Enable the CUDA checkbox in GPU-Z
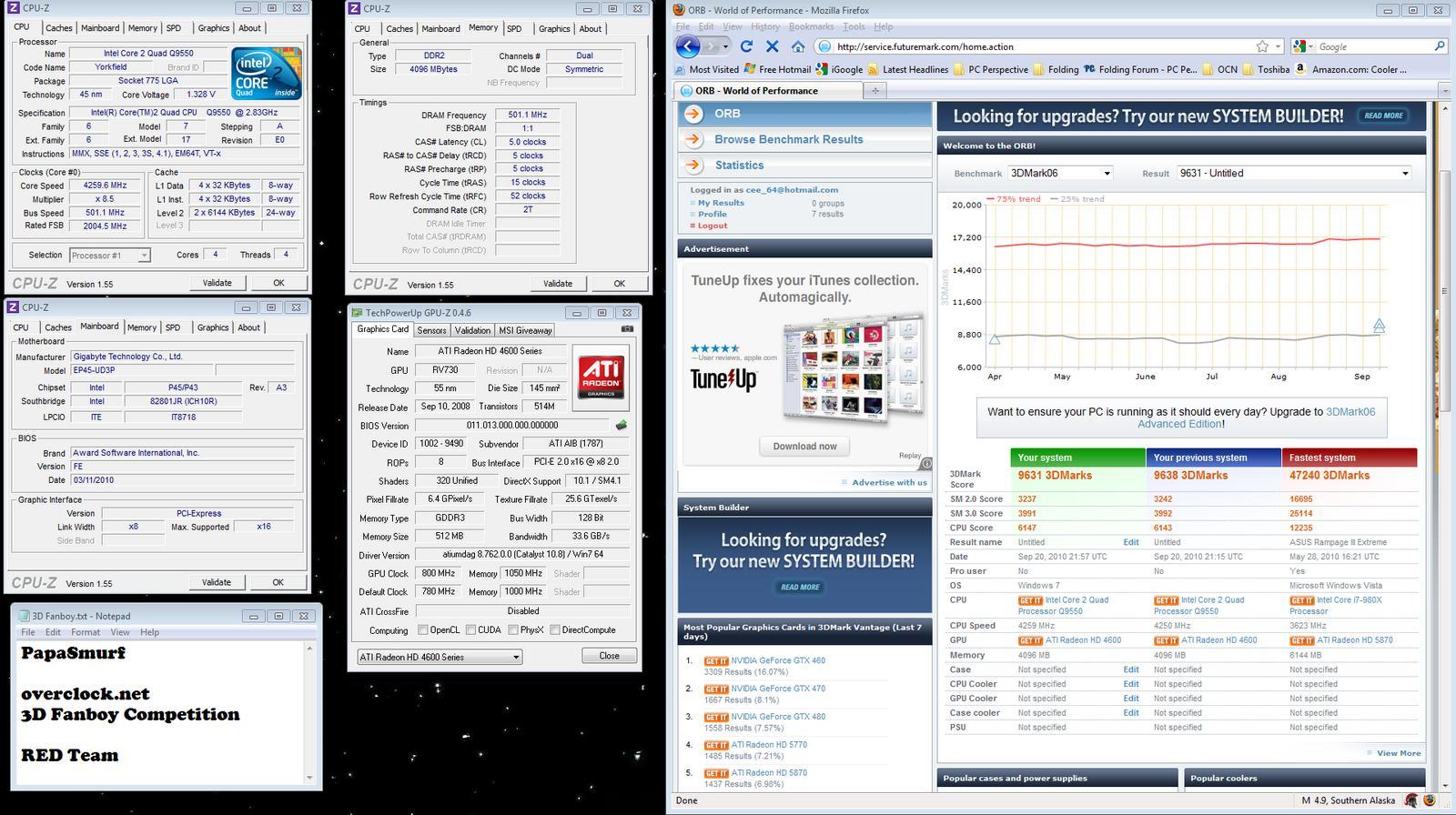Screen dimensions: 1456x815 (x=470, y=629)
